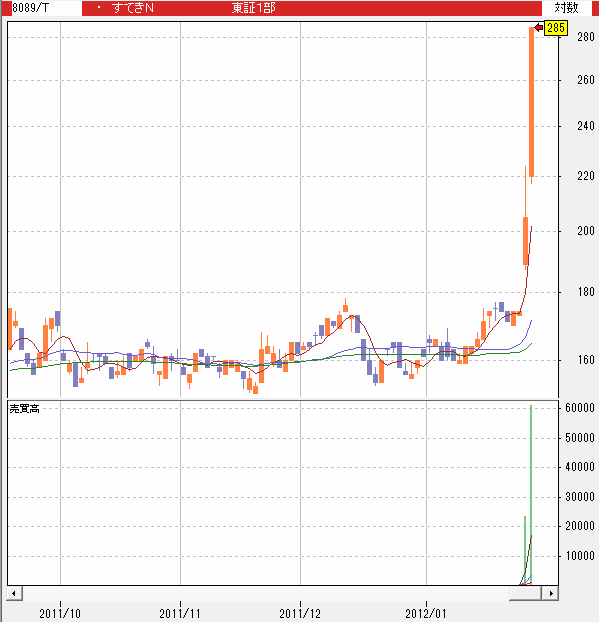Click the 50000 volume axis value
Viewport: 599px width, 622px height.
pos(580,438)
